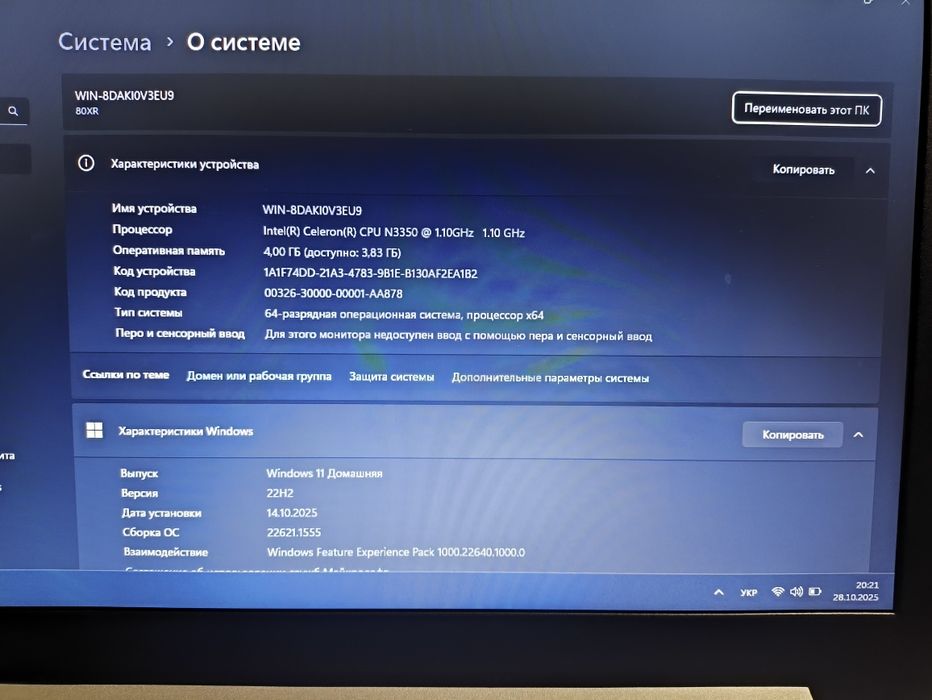Screen dimensions: 932x700
Task: Click Ссылки по теме label
Action: [x=126, y=375]
